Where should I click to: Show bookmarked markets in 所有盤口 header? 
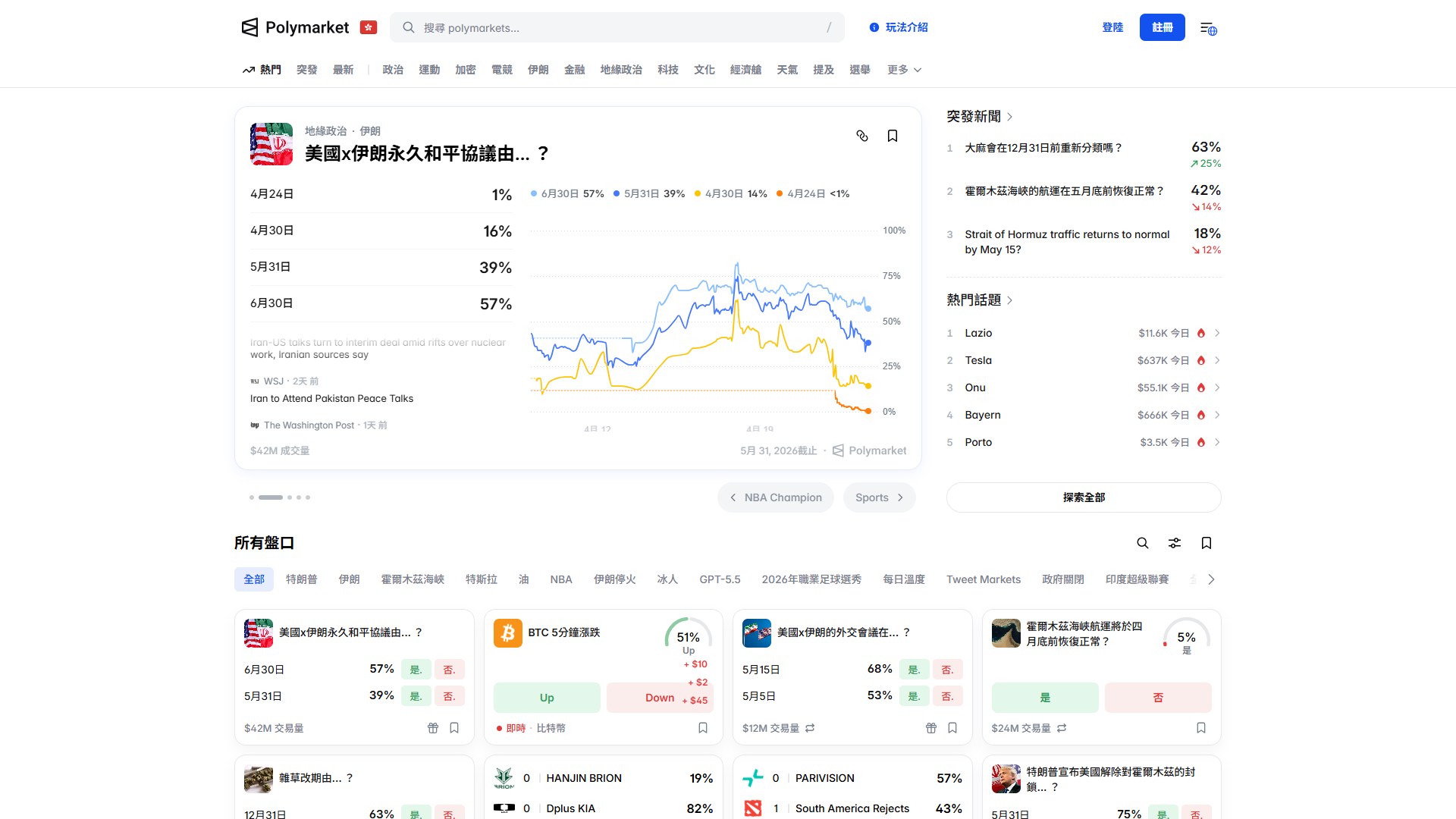click(x=1207, y=543)
